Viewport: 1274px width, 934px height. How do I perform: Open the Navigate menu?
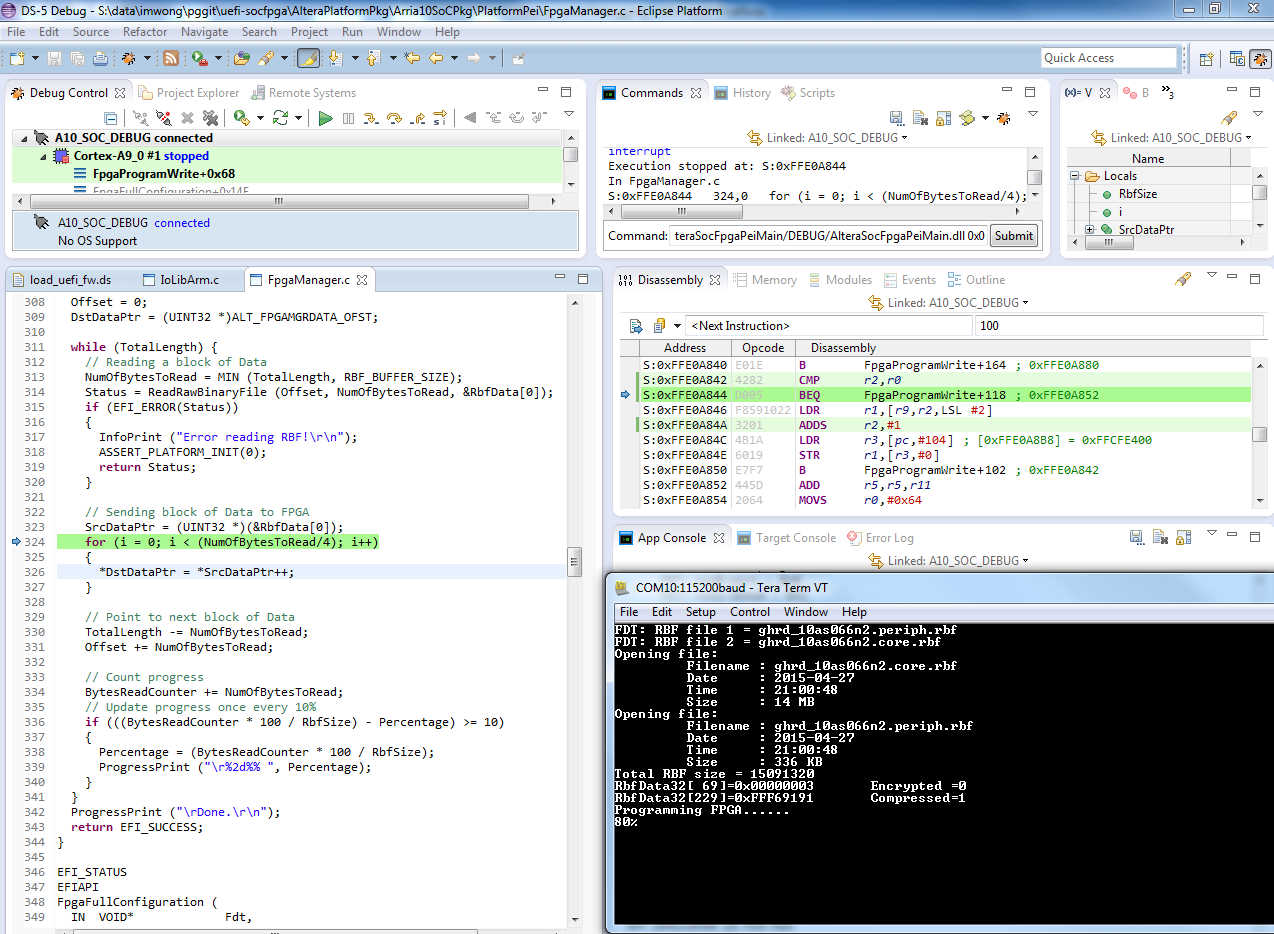coord(204,32)
